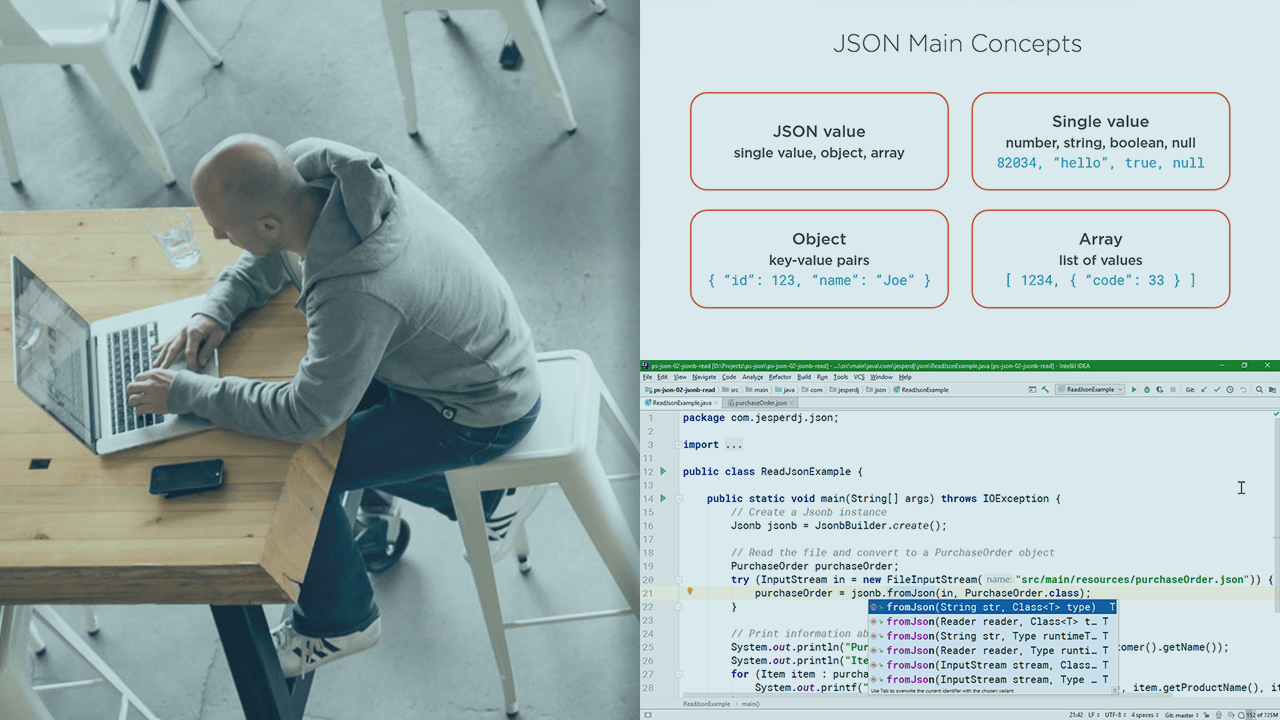The height and width of the screenshot is (720, 1280).
Task: Select the Run with Coverage icon
Action: pyautogui.click(x=1160, y=390)
